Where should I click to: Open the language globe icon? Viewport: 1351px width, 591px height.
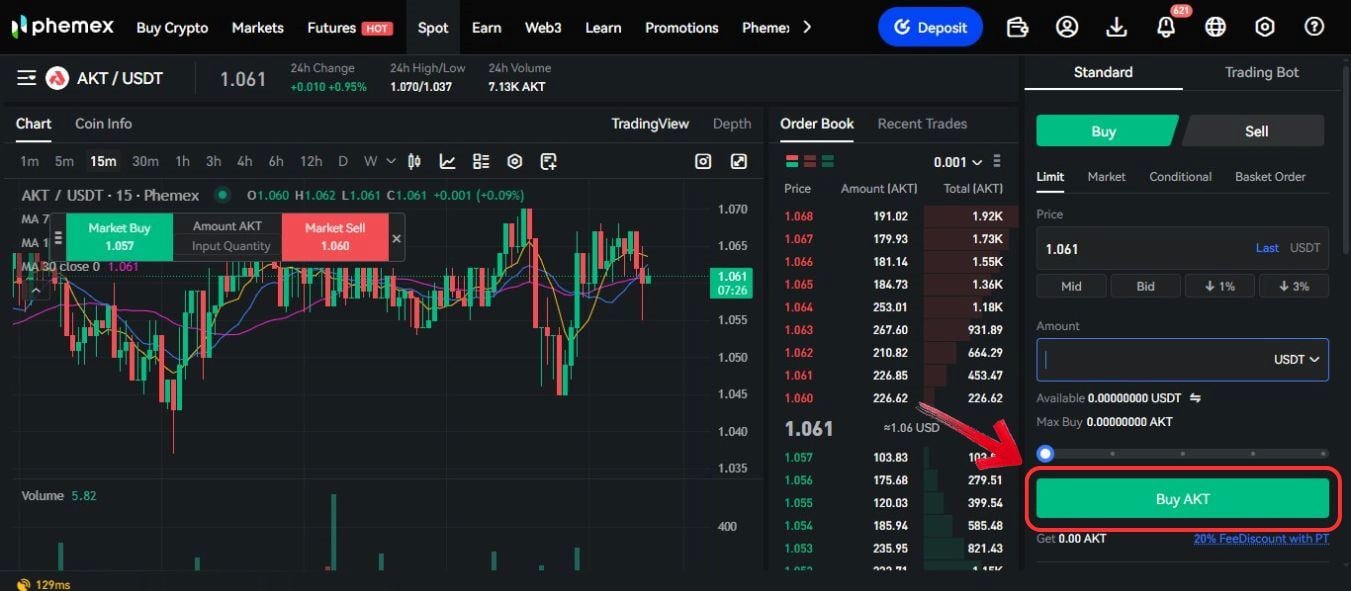tap(1215, 27)
